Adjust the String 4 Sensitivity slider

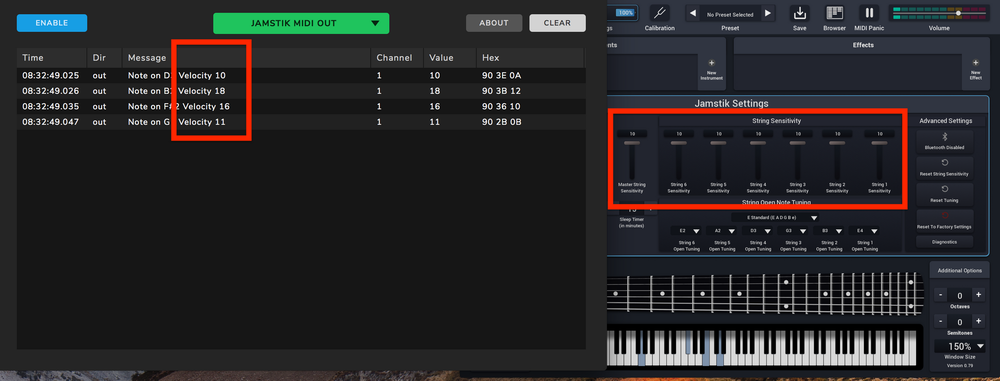click(x=758, y=160)
